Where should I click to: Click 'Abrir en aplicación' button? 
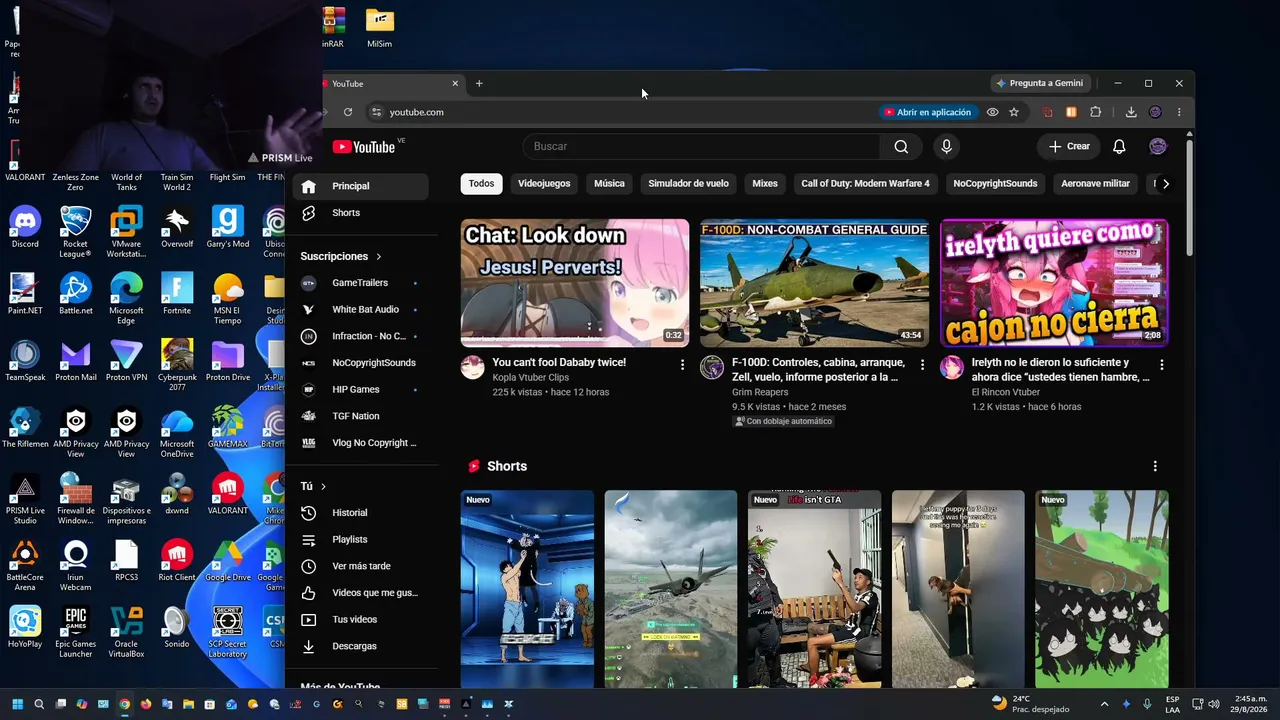(927, 112)
